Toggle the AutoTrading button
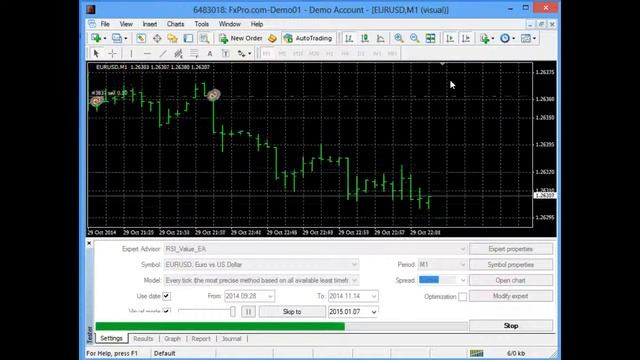Image resolution: width=640 pixels, height=360 pixels. click(309, 38)
